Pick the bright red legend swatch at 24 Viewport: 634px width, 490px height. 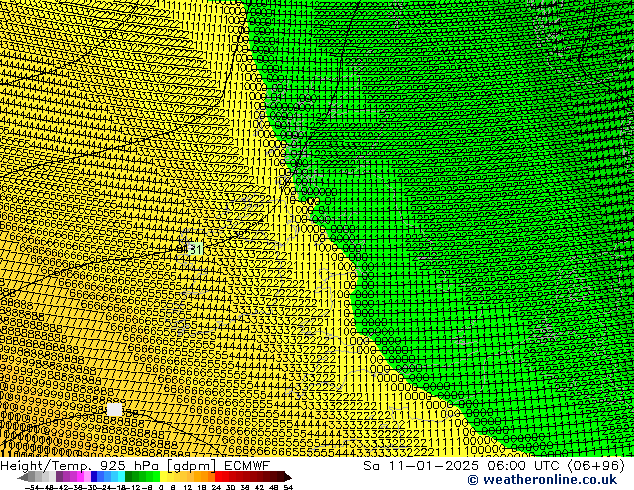218,477
